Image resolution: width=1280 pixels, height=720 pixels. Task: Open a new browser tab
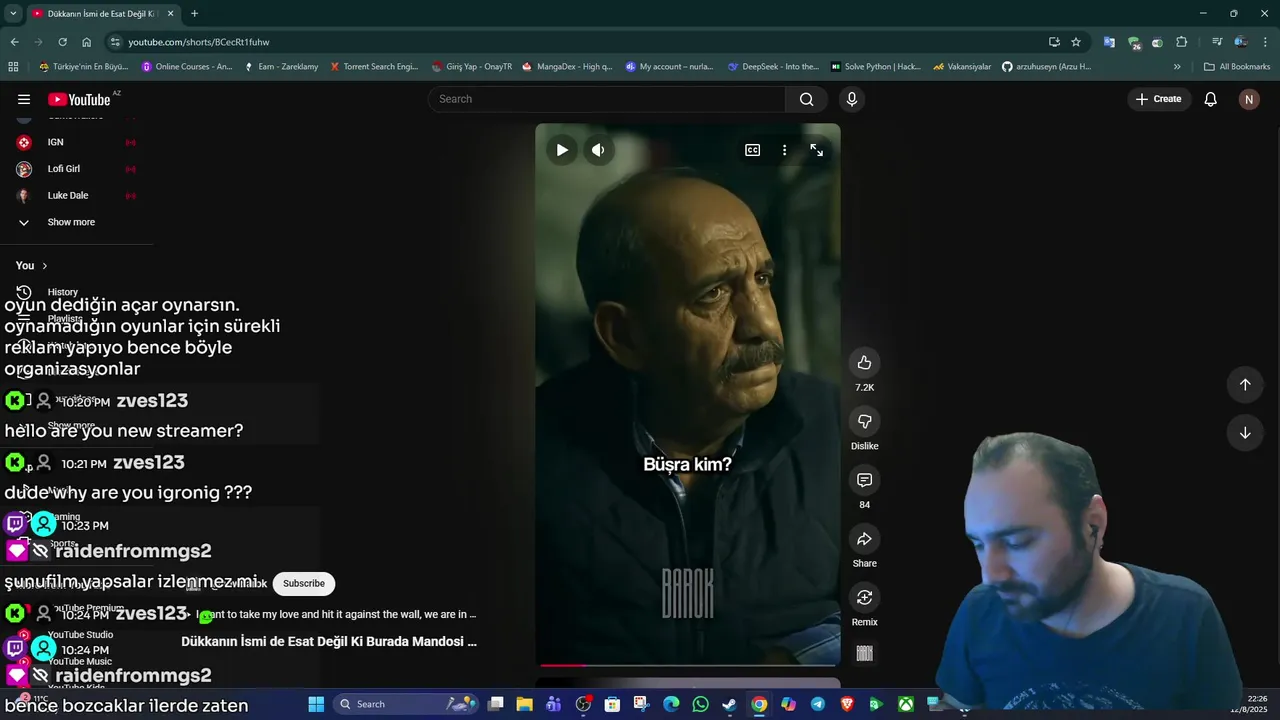[194, 13]
